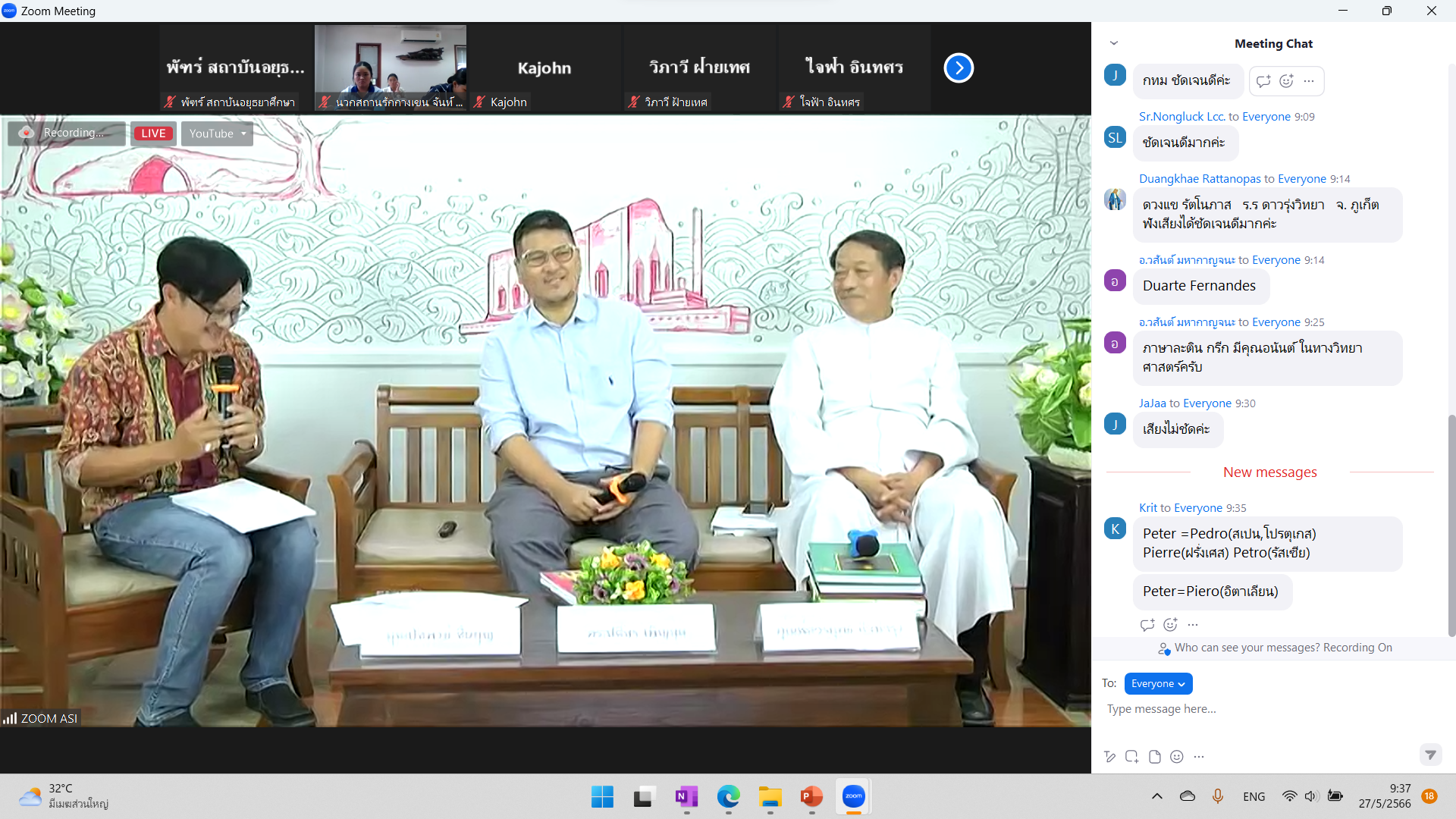Reply to Peter=Piero message thread icon

[1147, 625]
